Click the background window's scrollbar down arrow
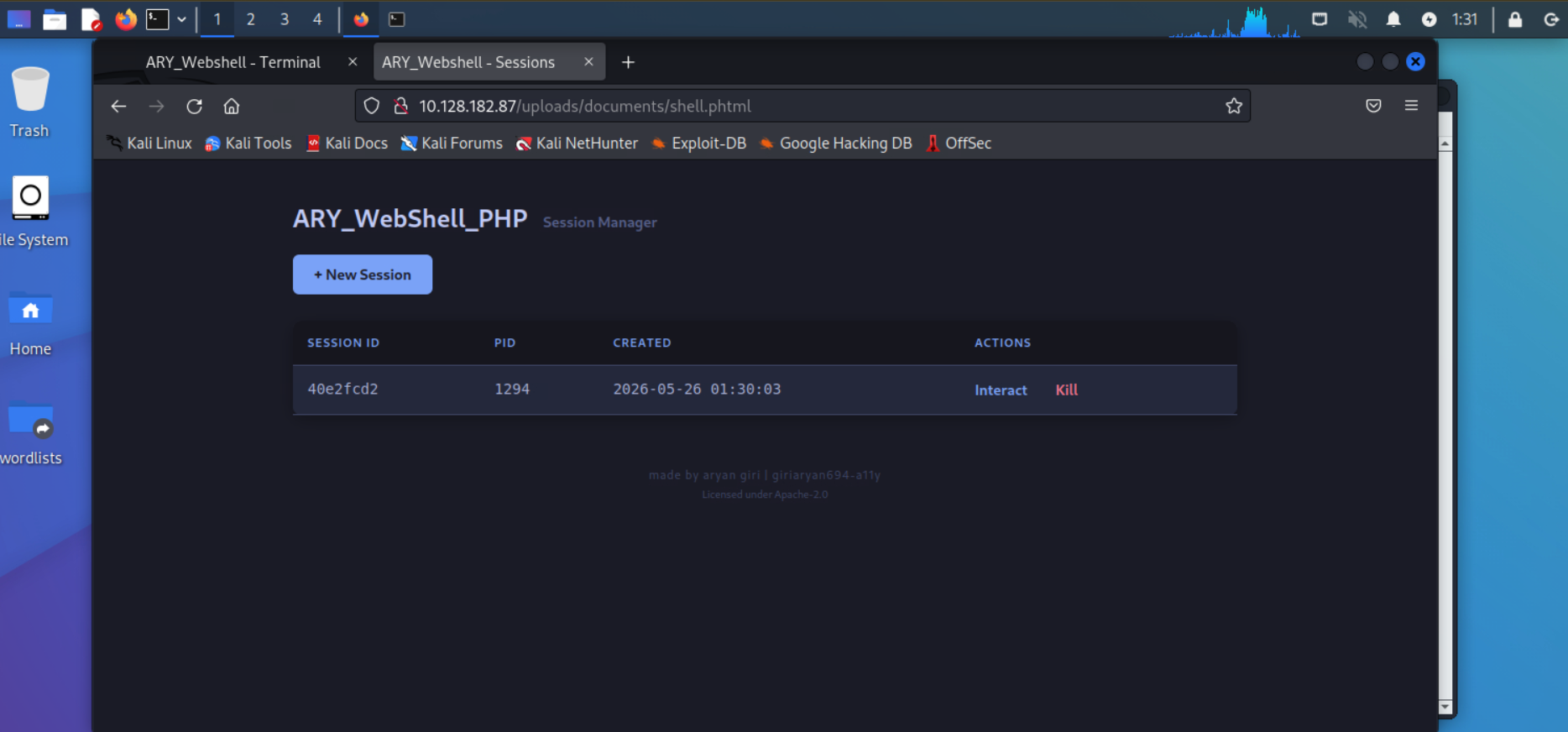 (x=1445, y=707)
